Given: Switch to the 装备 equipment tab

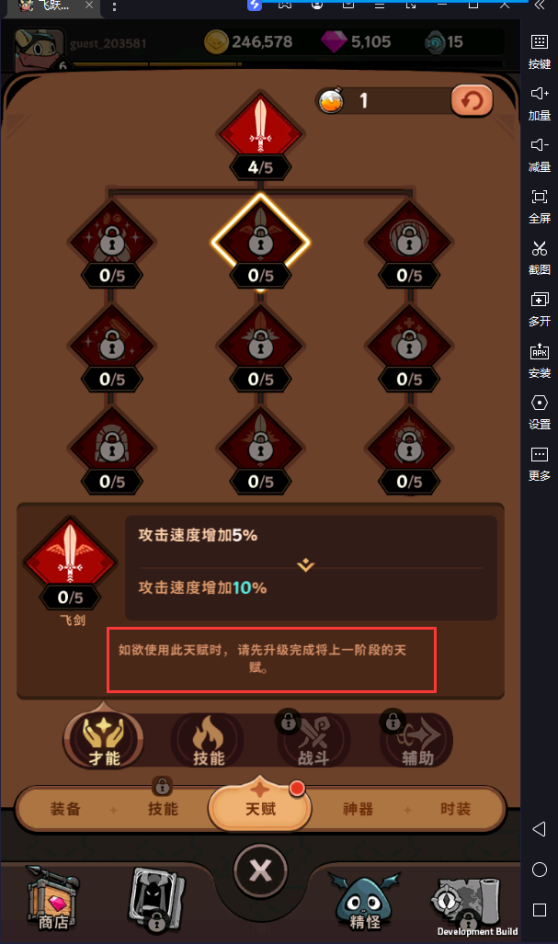Looking at the screenshot, I should pos(65,809).
